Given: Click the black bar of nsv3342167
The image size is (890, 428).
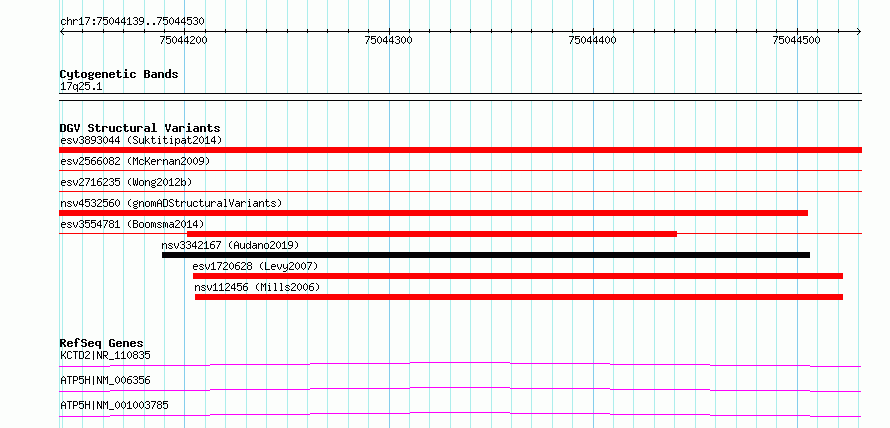Looking at the screenshot, I should [x=486, y=255].
